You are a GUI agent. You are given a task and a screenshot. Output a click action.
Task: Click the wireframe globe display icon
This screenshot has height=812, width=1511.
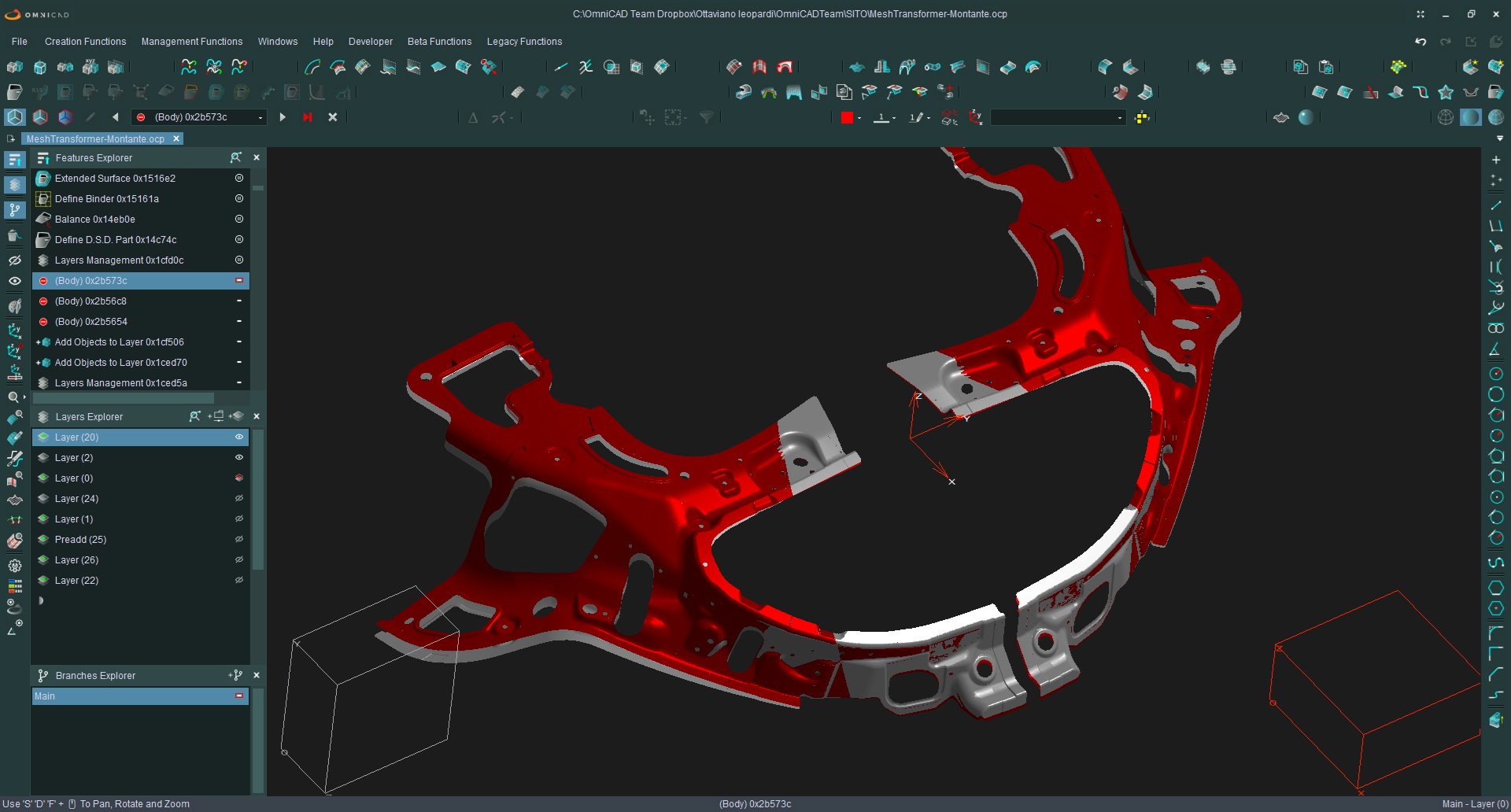click(x=1446, y=117)
